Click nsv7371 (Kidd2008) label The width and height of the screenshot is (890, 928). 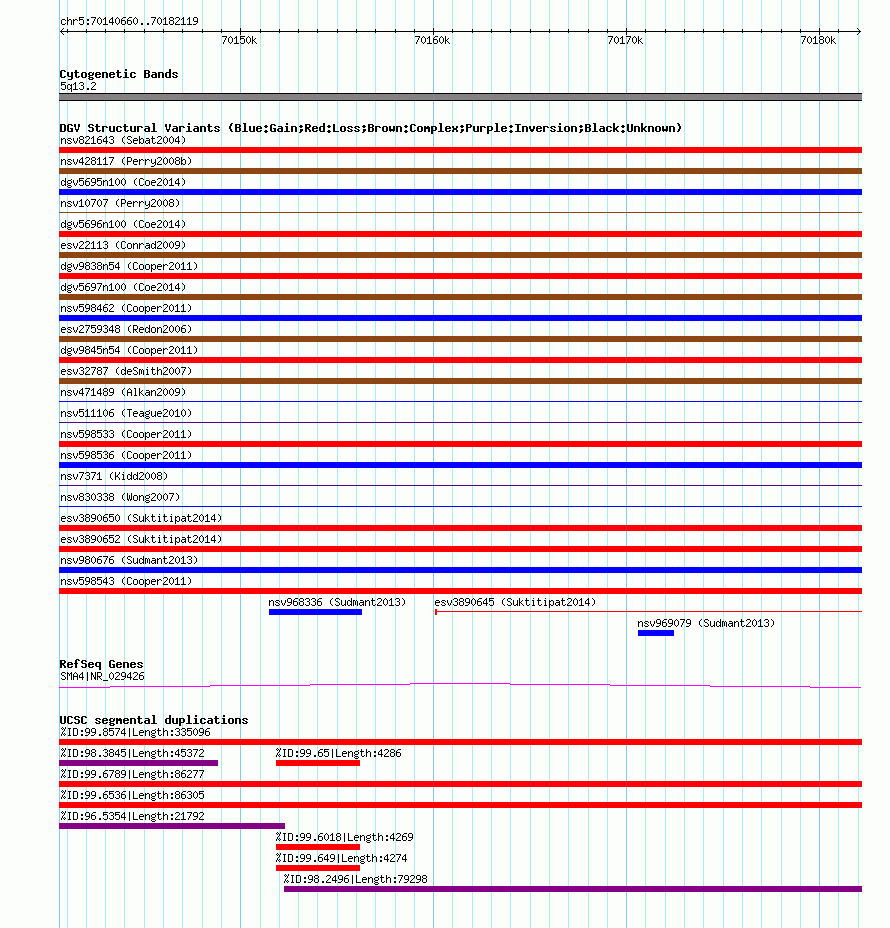pos(114,476)
